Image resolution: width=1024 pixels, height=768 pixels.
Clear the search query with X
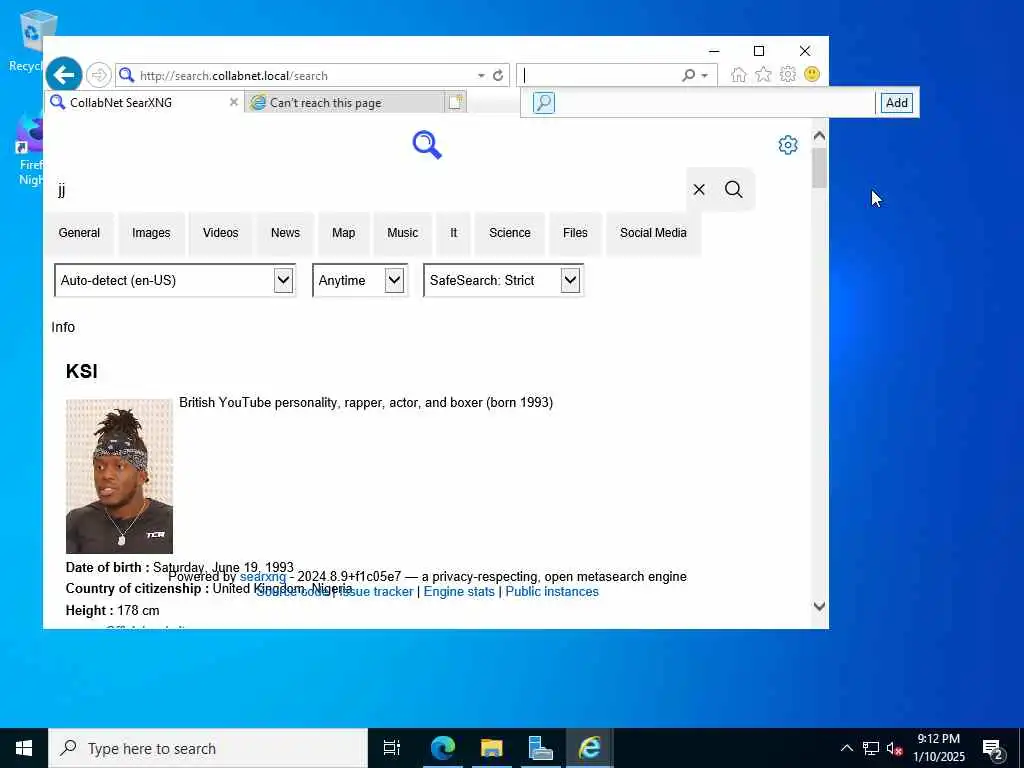(x=699, y=189)
